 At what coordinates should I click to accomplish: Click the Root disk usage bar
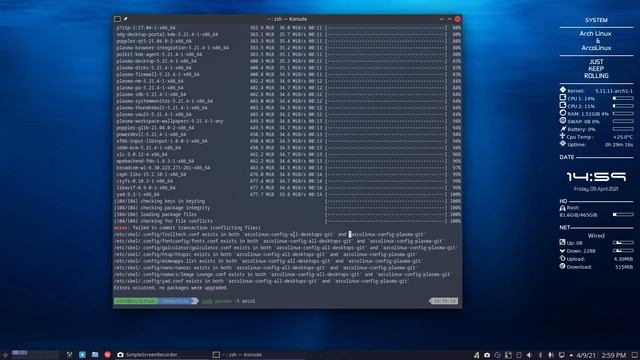coord(623,215)
